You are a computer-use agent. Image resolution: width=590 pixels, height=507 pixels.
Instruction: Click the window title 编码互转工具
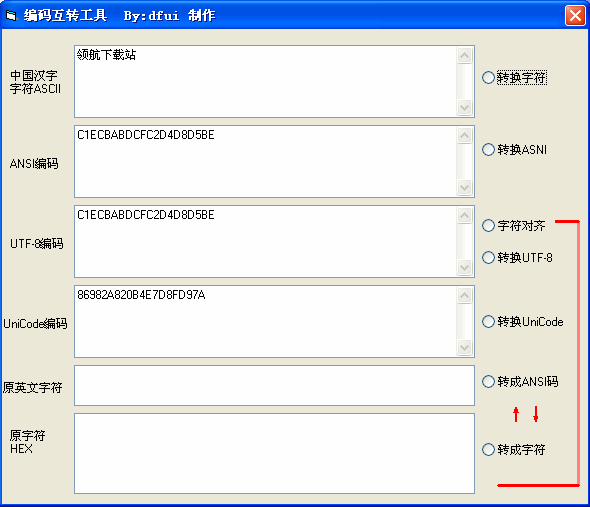[65, 15]
